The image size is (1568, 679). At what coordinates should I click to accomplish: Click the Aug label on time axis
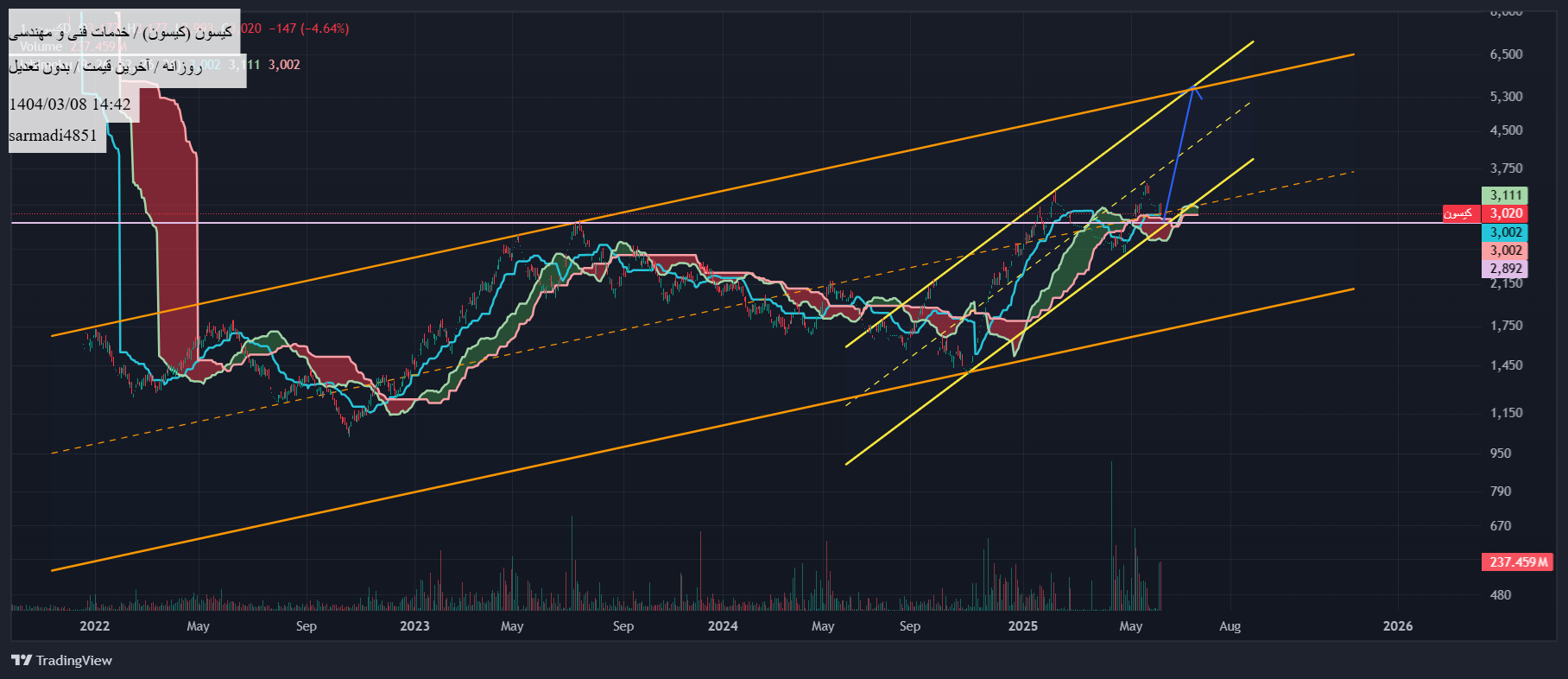click(x=1230, y=626)
